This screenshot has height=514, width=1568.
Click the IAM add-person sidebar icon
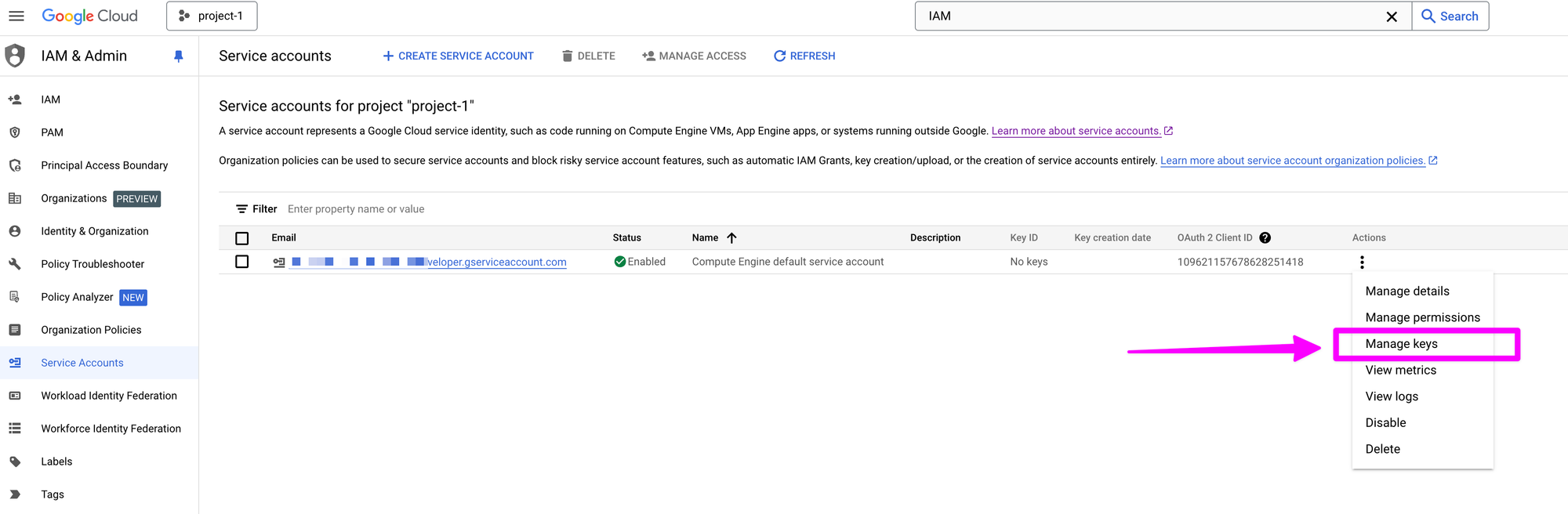[x=15, y=100]
